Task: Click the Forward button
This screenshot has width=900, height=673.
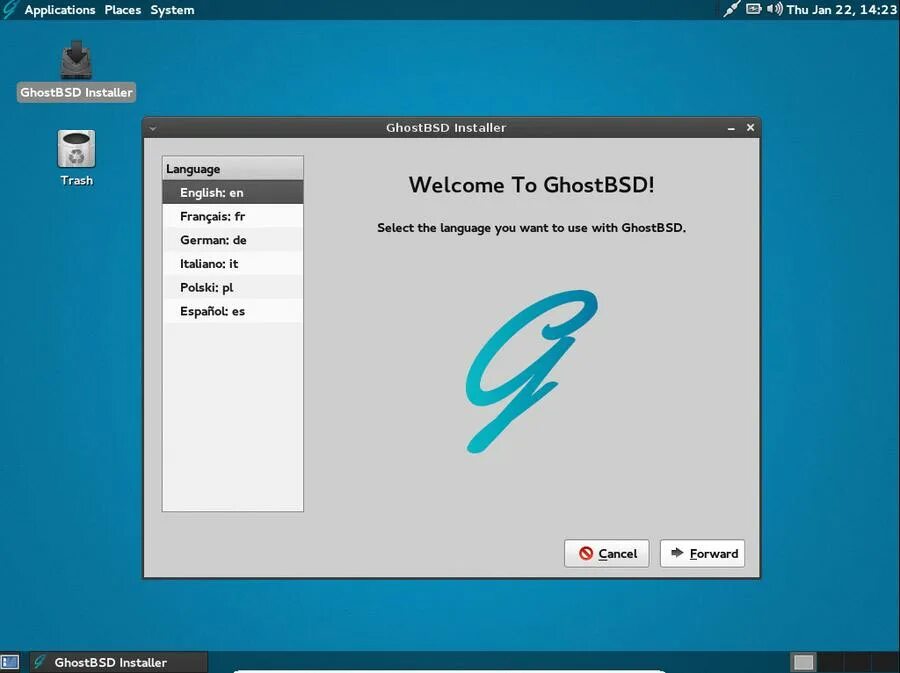Action: pyautogui.click(x=703, y=553)
